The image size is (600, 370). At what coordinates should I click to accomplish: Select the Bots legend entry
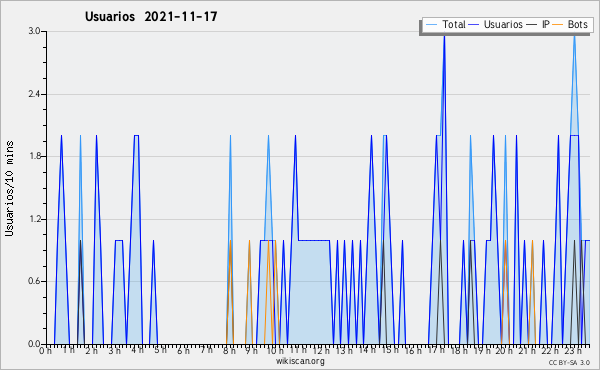point(570,24)
